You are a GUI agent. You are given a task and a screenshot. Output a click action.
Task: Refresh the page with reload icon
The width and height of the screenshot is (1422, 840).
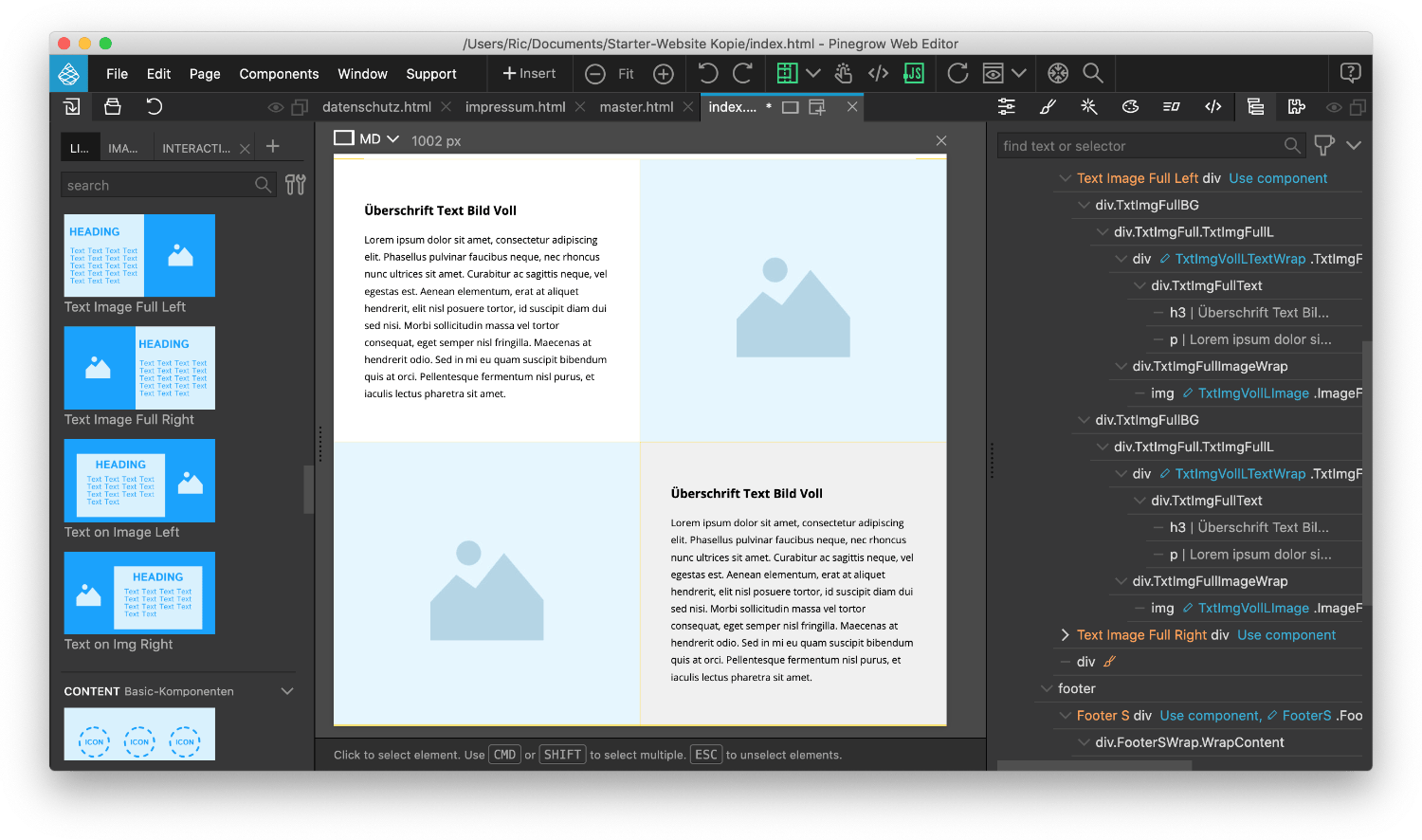tap(958, 73)
